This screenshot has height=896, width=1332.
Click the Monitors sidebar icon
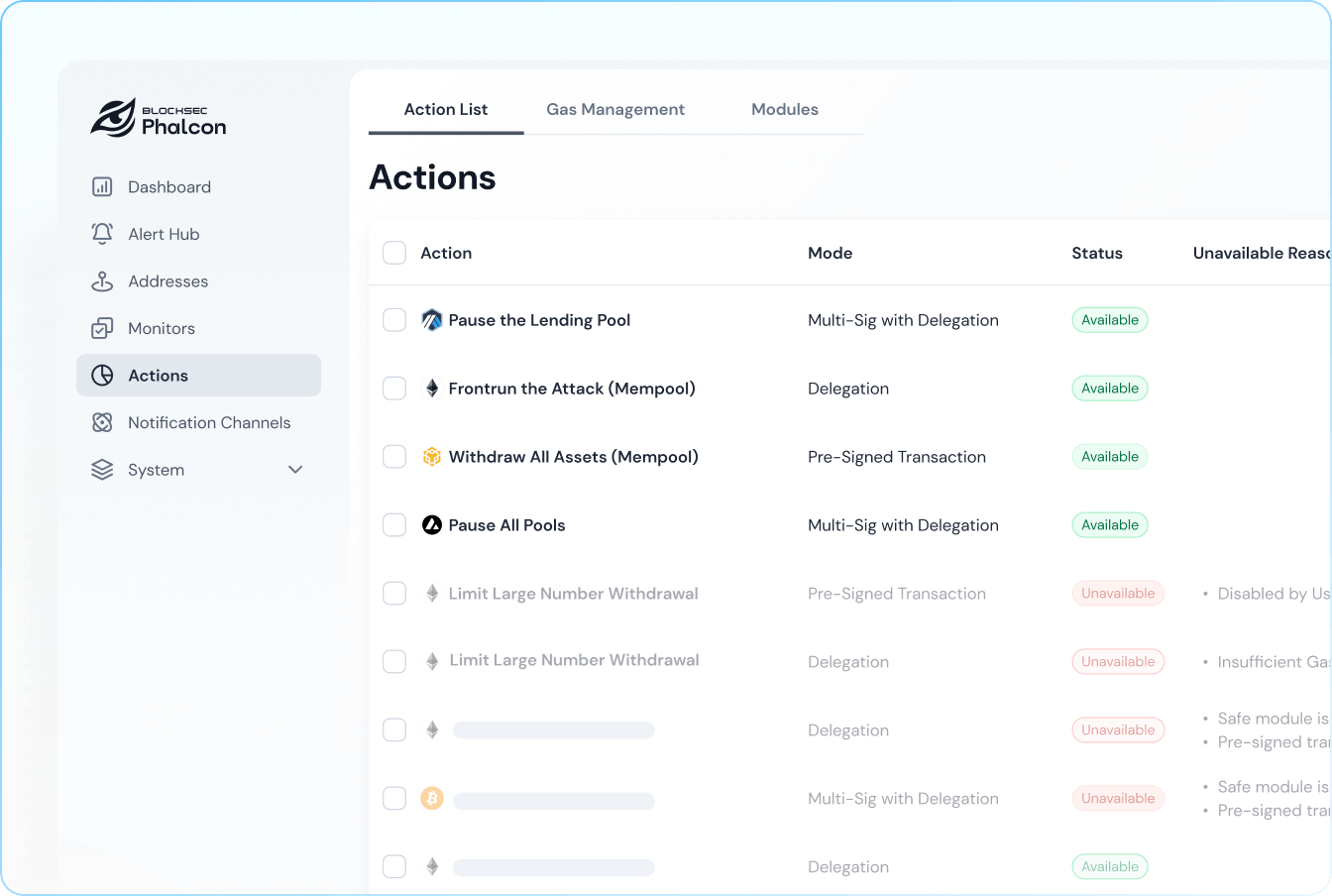[x=102, y=328]
